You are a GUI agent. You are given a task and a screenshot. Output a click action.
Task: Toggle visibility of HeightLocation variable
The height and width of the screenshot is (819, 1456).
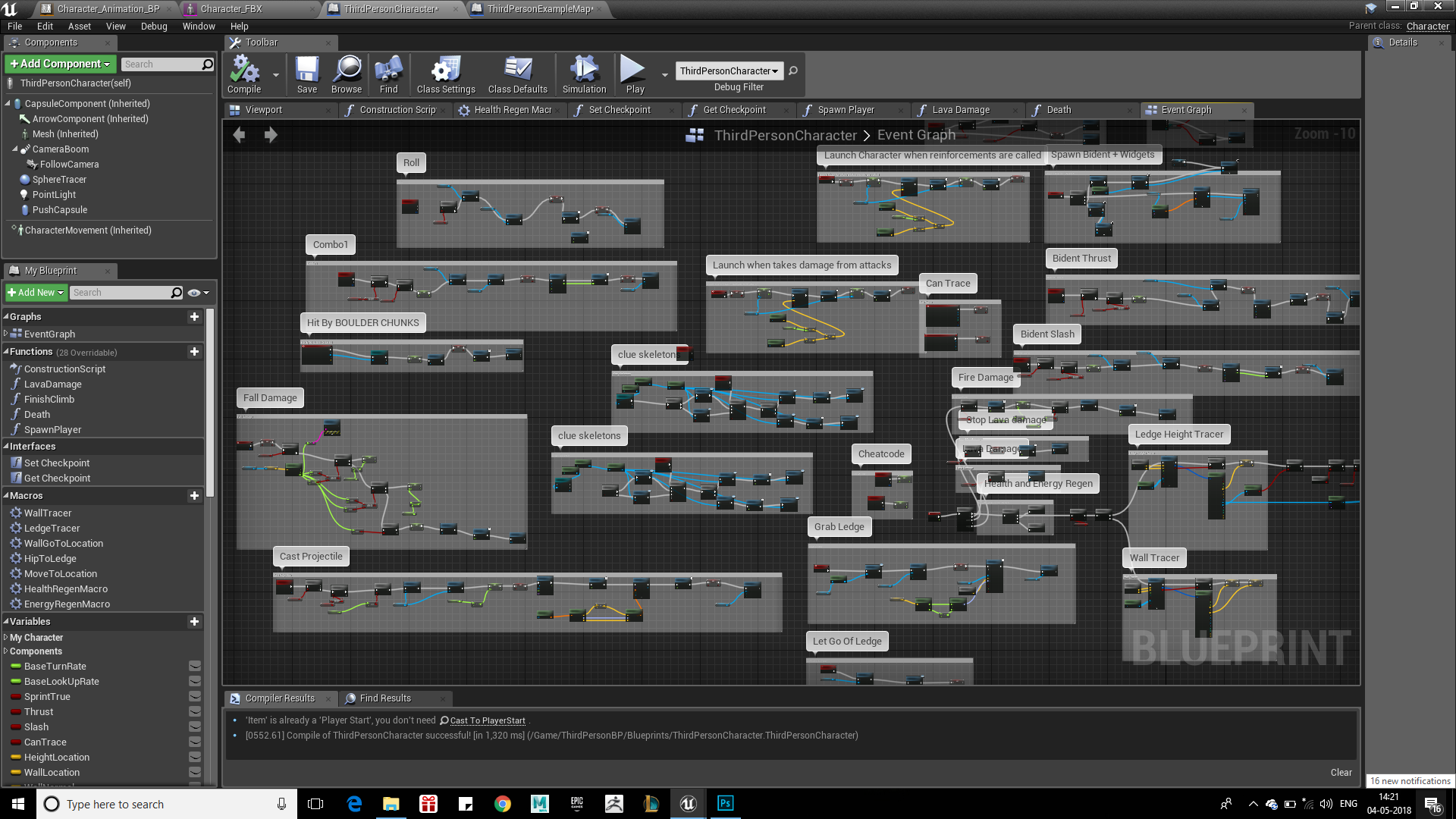pos(195,758)
